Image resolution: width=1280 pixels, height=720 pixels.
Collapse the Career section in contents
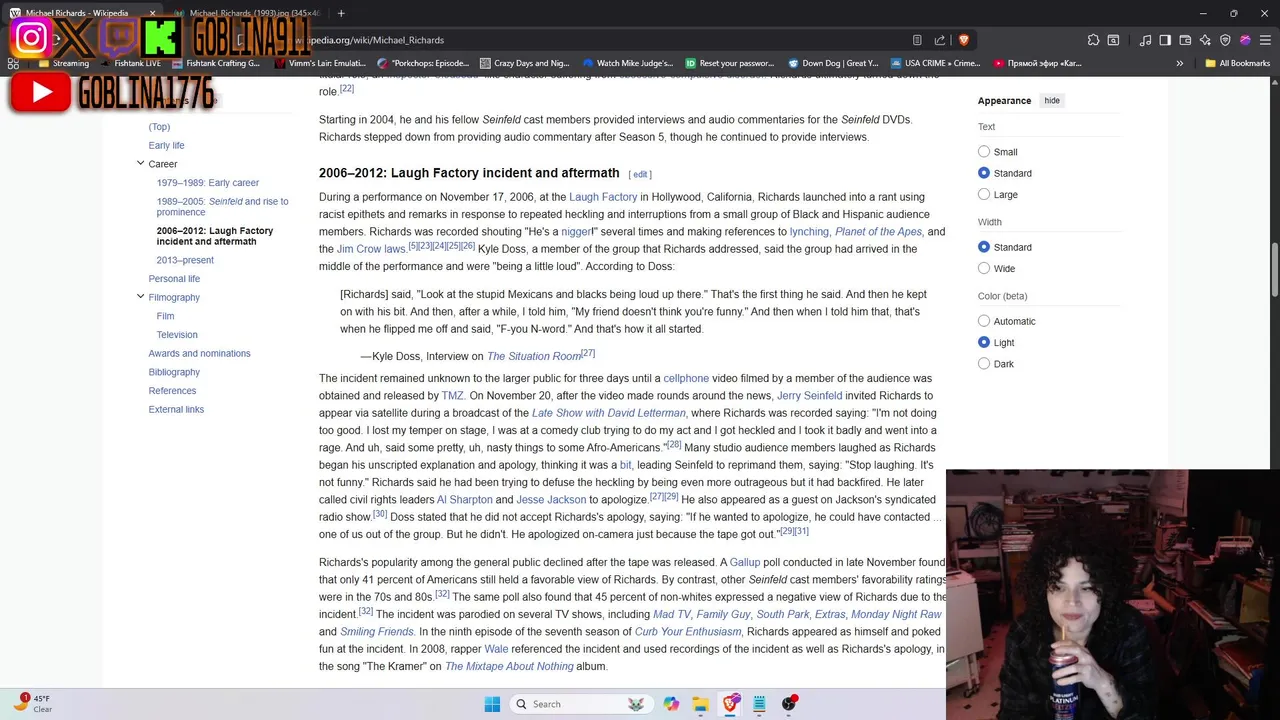point(140,163)
